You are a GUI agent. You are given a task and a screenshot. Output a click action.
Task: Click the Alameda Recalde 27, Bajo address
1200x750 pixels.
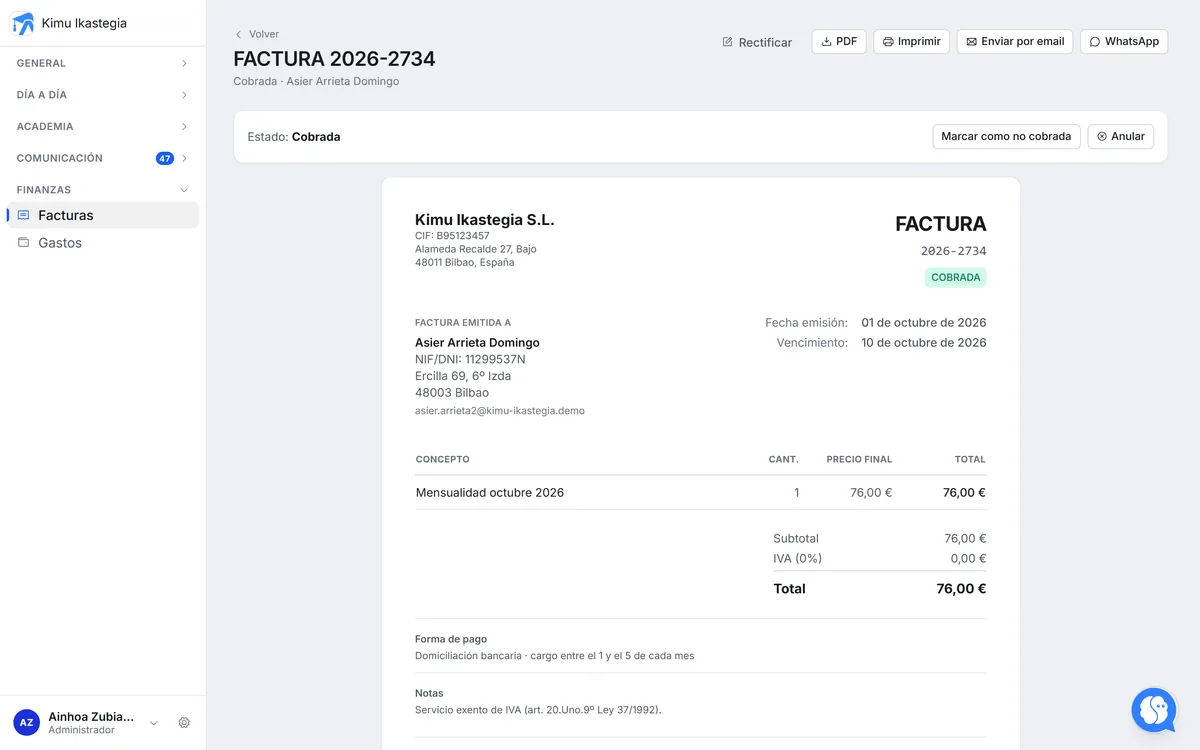[x=476, y=249]
